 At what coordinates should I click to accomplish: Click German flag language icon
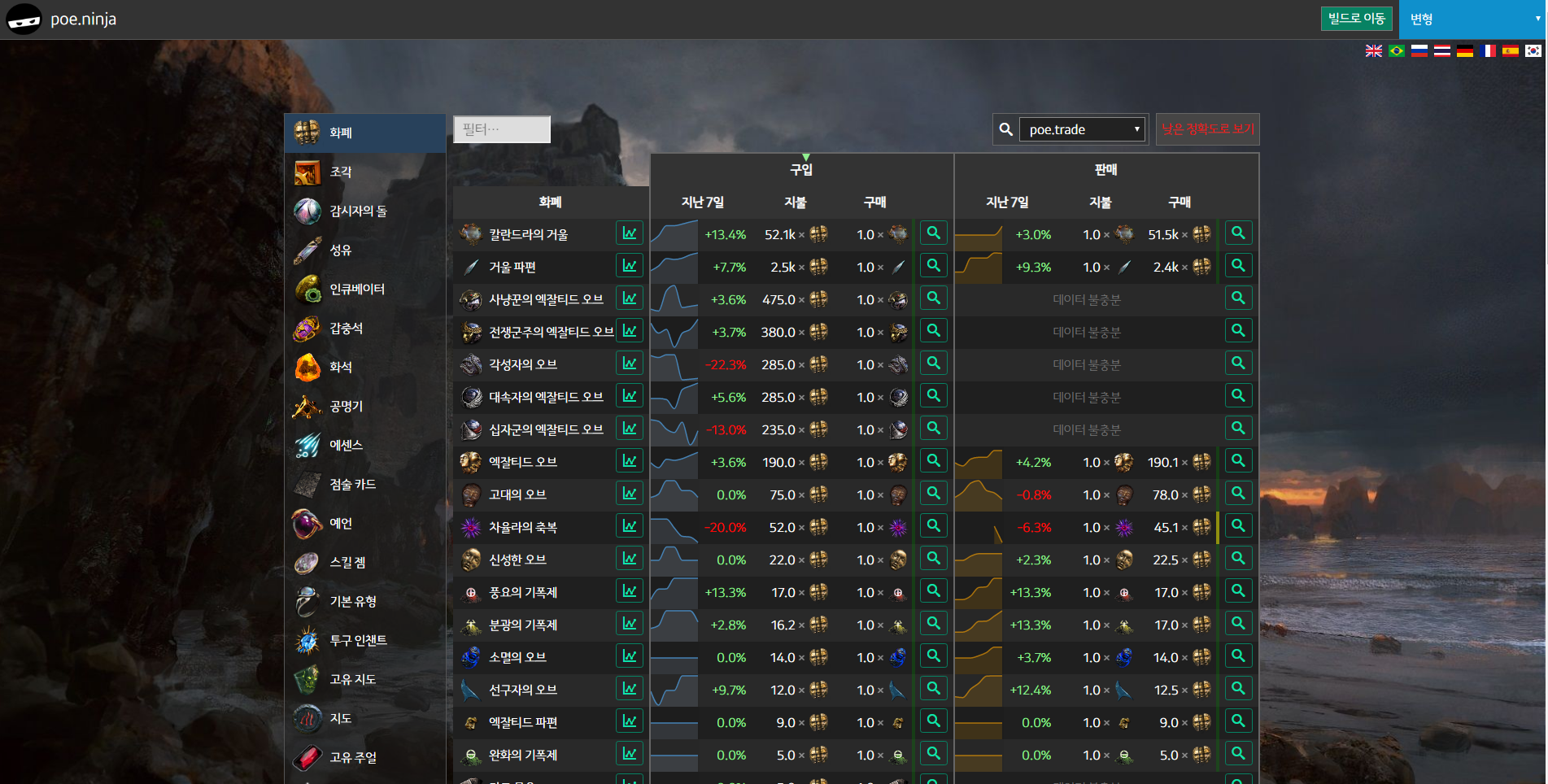coord(1464,50)
